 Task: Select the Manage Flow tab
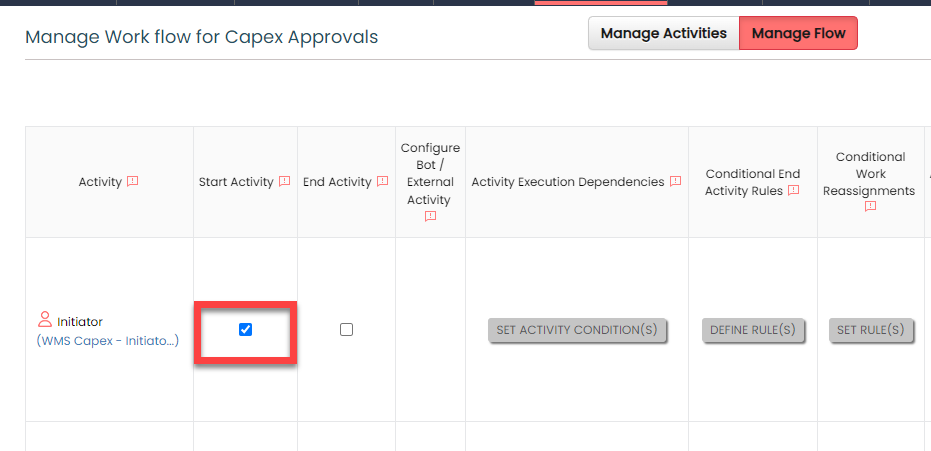[x=798, y=33]
